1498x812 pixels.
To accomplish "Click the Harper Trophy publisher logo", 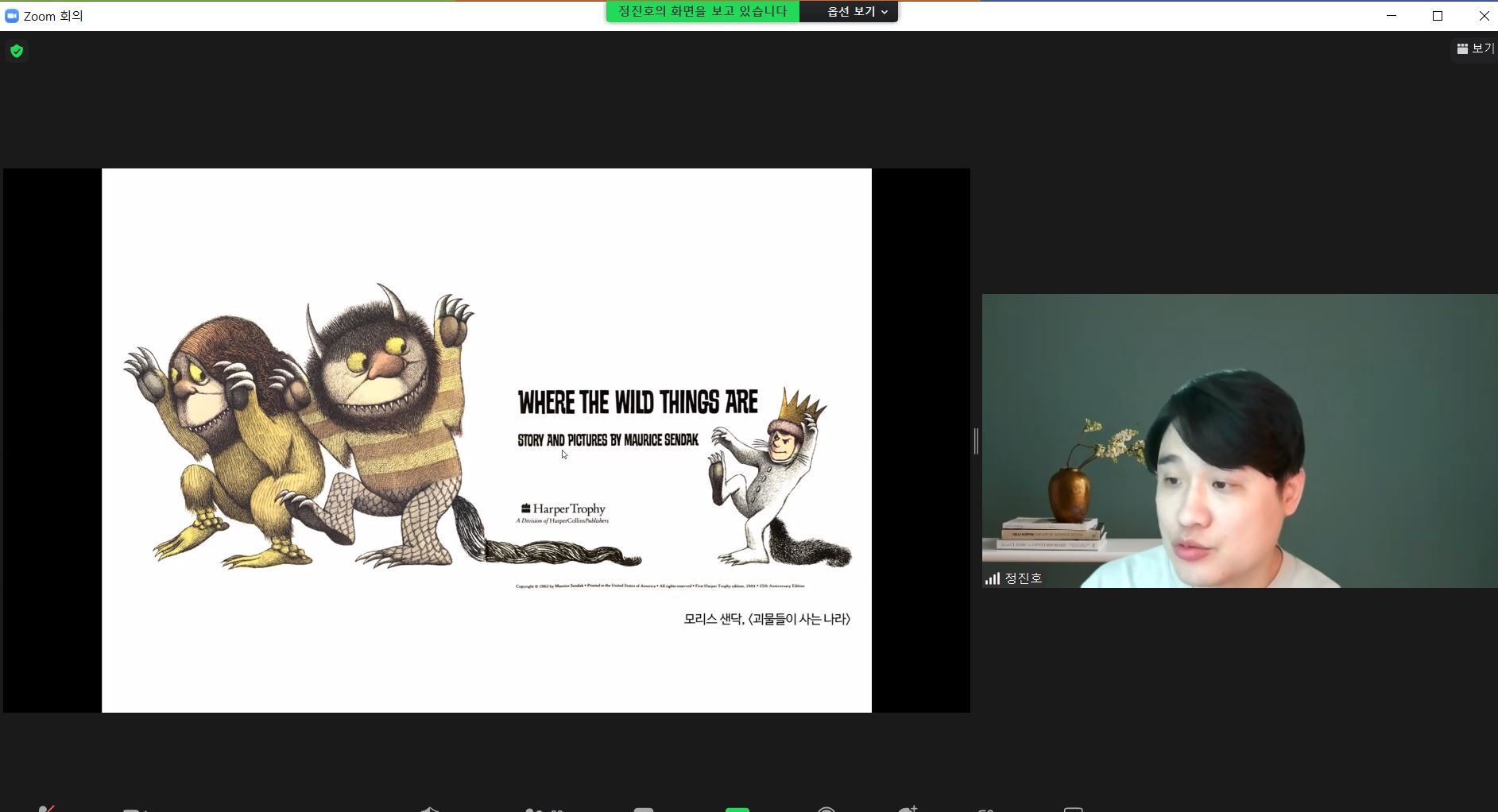I will click(x=563, y=512).
